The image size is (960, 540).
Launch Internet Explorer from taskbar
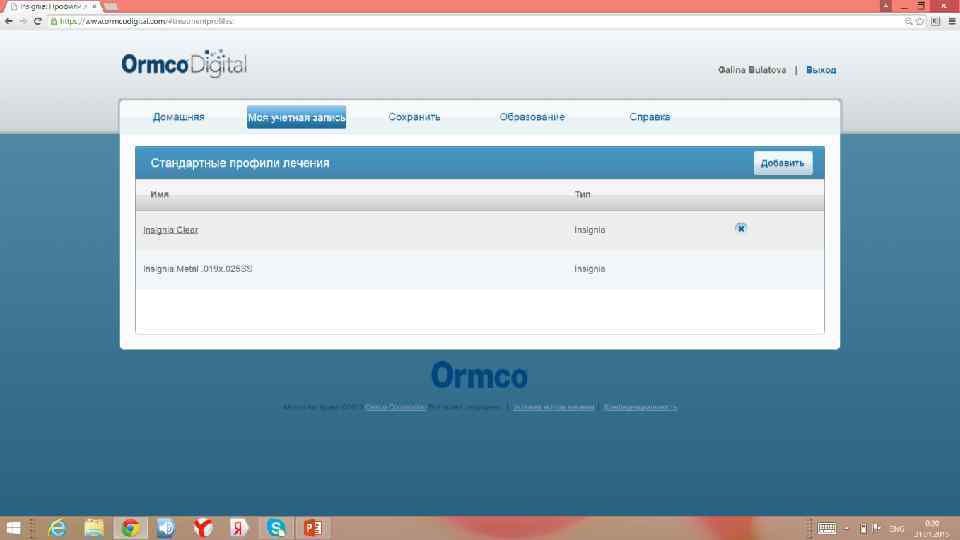tap(57, 528)
